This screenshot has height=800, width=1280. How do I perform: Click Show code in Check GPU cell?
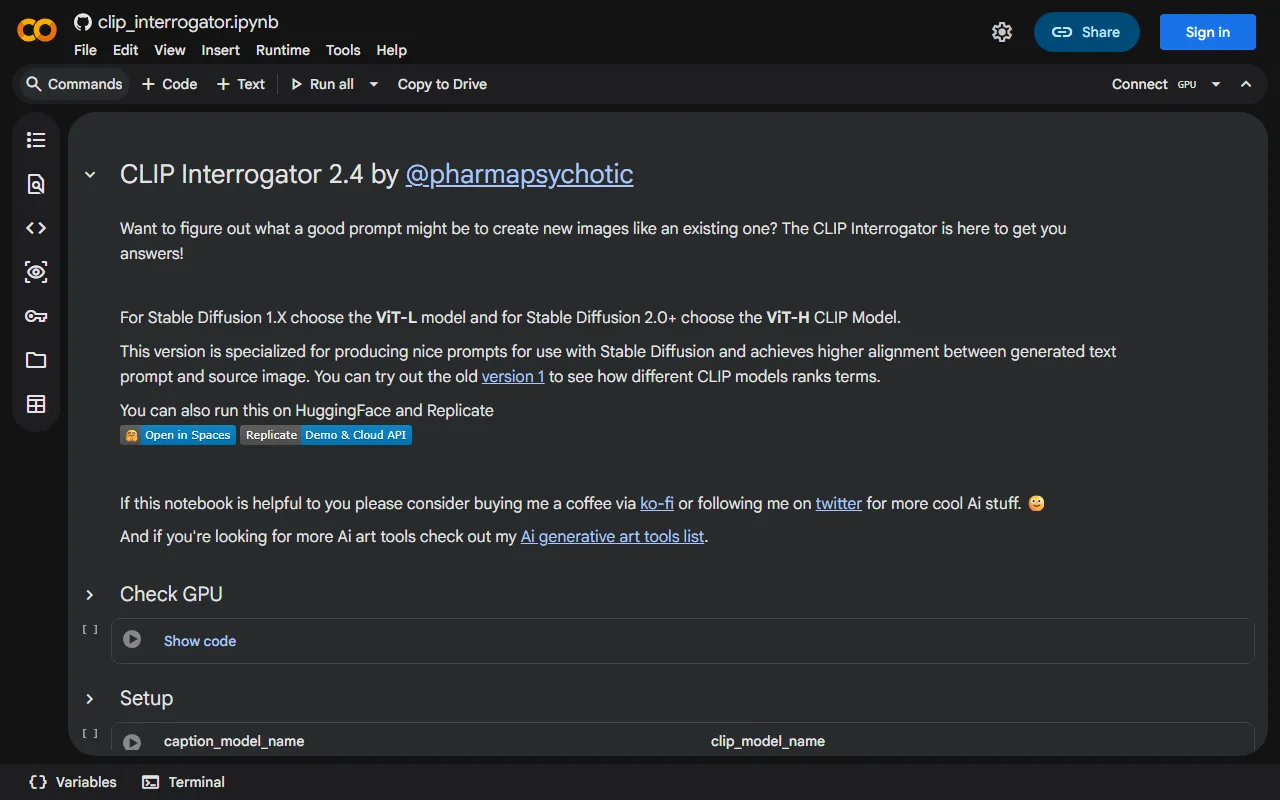[x=200, y=641]
